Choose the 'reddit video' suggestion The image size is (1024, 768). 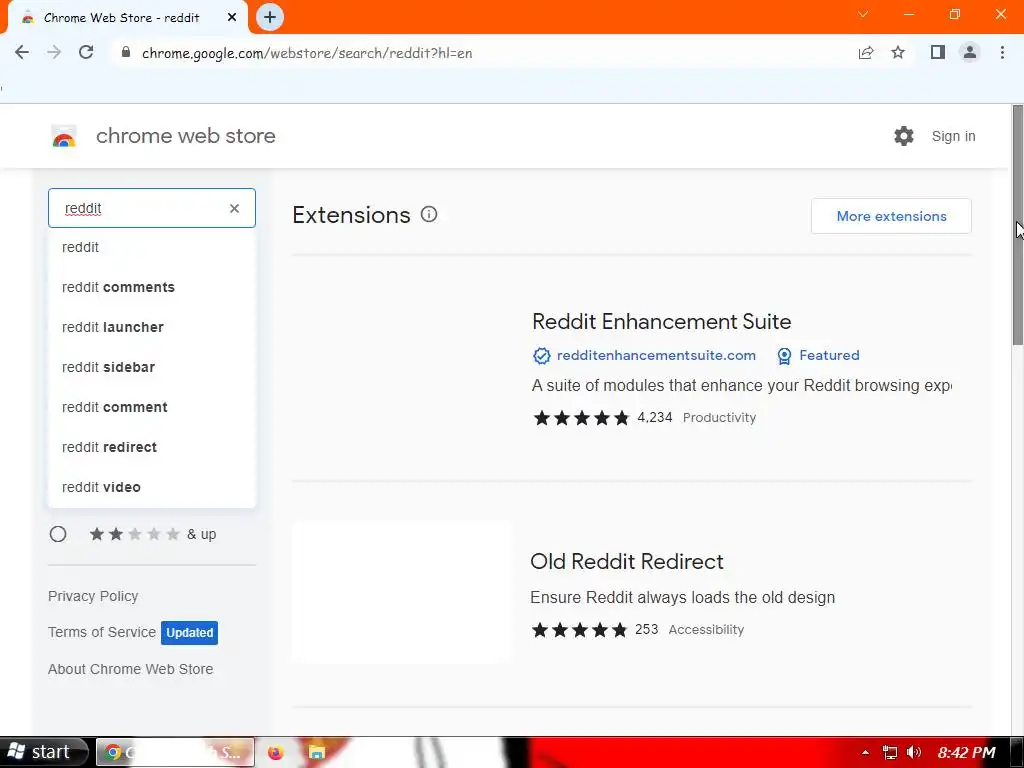coord(152,487)
